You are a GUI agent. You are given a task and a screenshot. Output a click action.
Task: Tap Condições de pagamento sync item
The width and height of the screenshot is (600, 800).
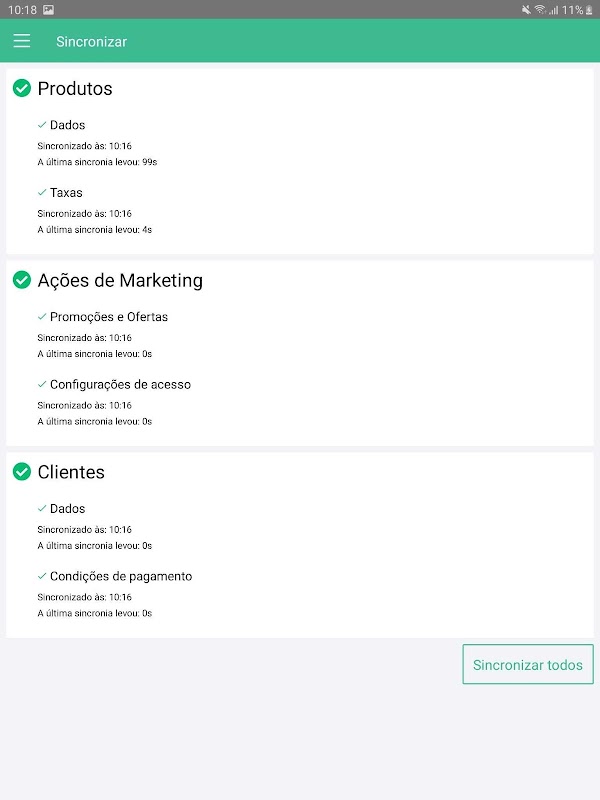[121, 577]
